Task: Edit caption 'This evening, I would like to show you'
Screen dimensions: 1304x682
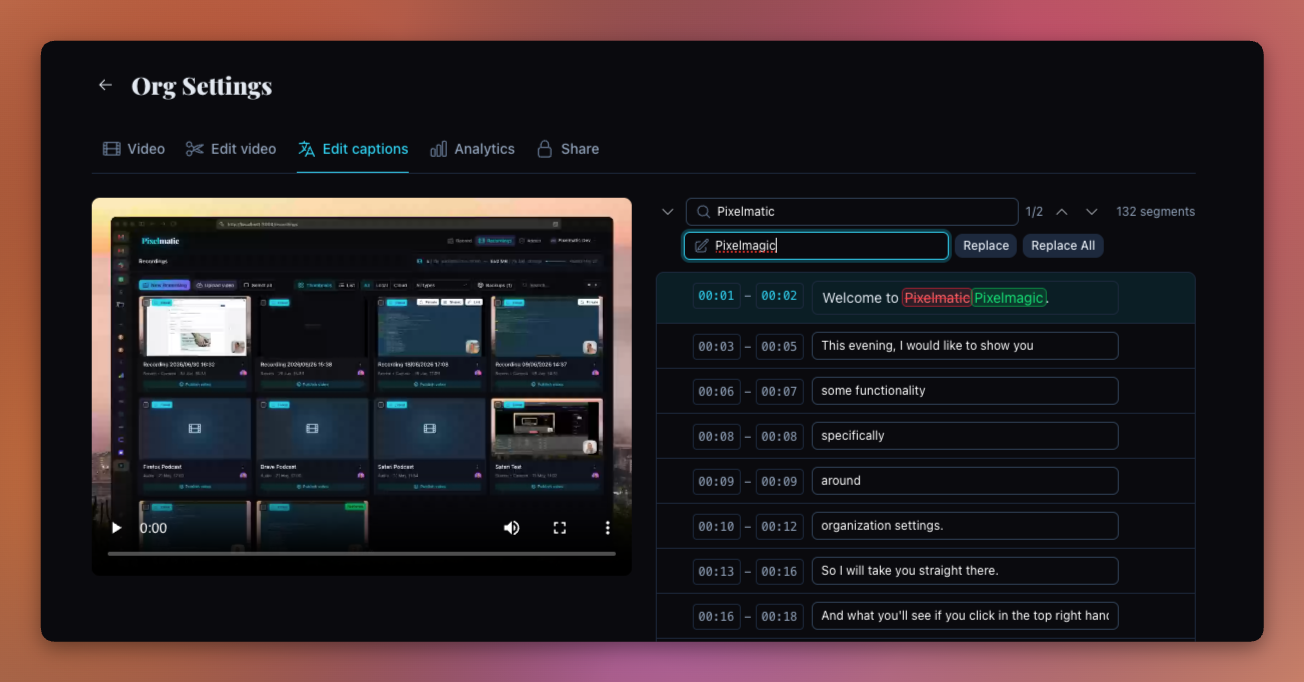Action: pyautogui.click(x=965, y=346)
